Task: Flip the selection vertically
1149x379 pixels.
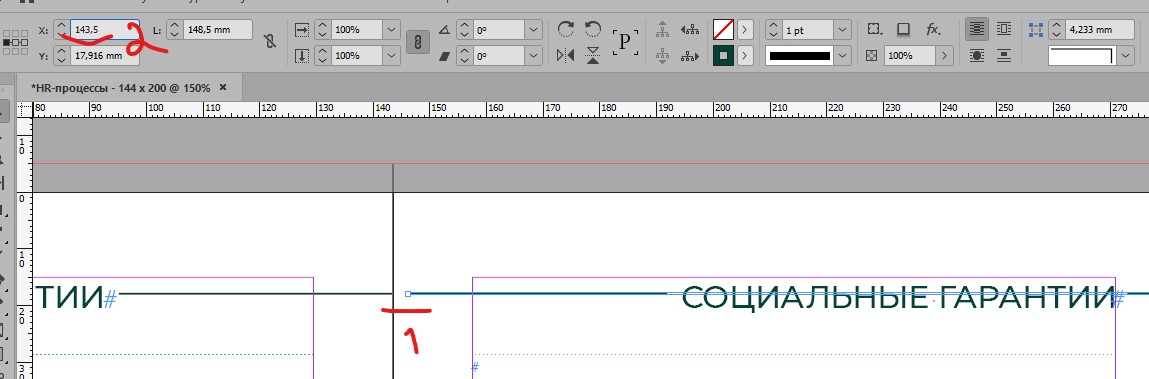Action: (593, 55)
